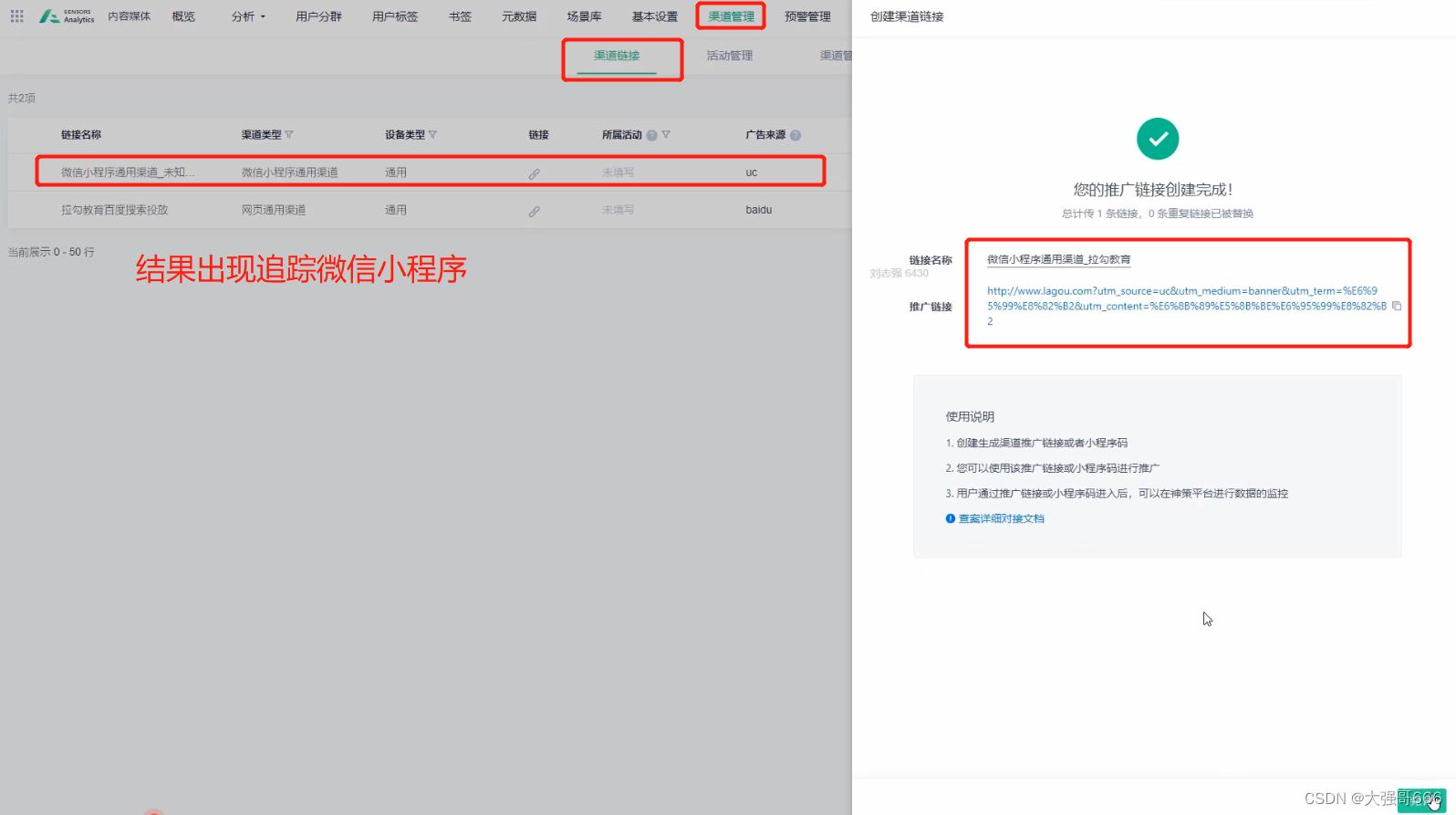The width and height of the screenshot is (1456, 815).
Task: Click 链接名称 column header
Action: pyautogui.click(x=81, y=134)
